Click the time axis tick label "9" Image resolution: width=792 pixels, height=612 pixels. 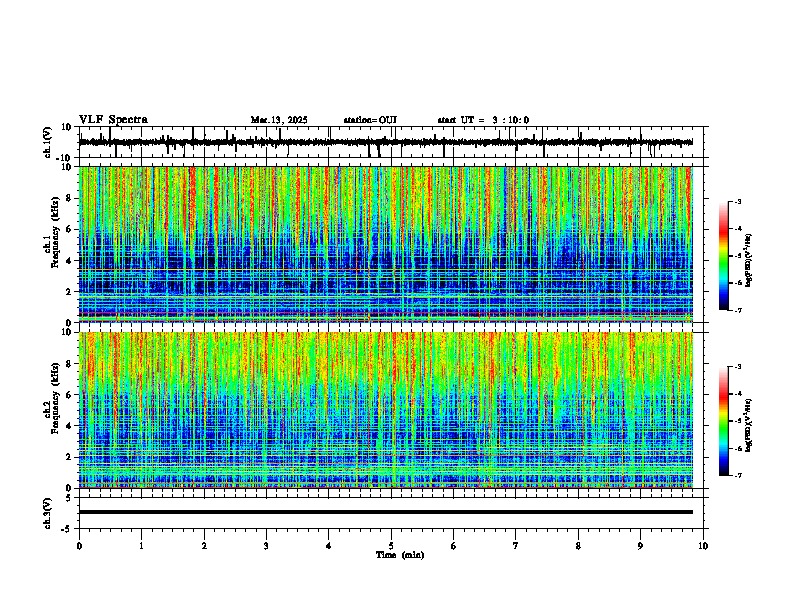pos(640,546)
